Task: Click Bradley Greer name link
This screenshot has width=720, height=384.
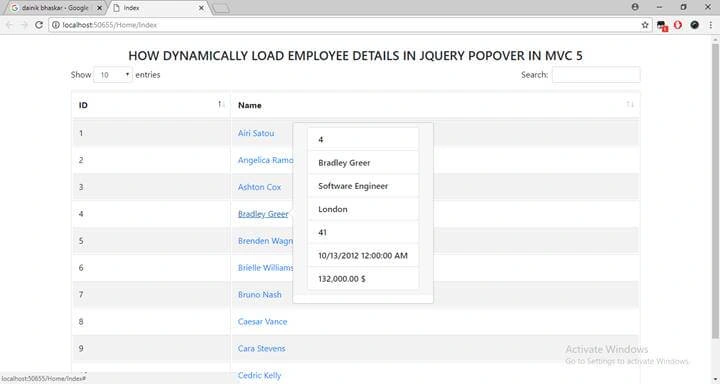Action: point(263,214)
